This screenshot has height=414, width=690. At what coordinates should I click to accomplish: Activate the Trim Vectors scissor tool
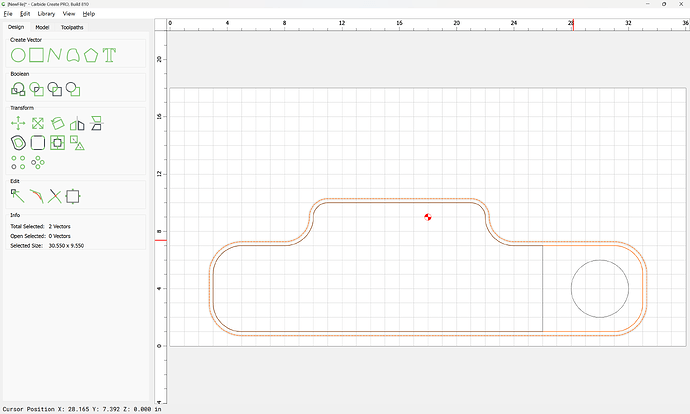pyautogui.click(x=55, y=196)
